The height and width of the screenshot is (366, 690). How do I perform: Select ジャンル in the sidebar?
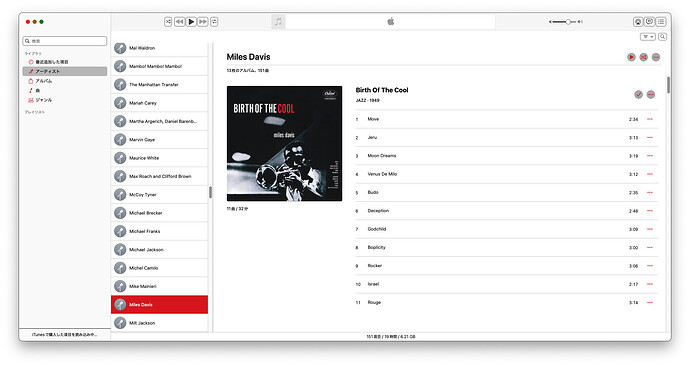point(65,100)
